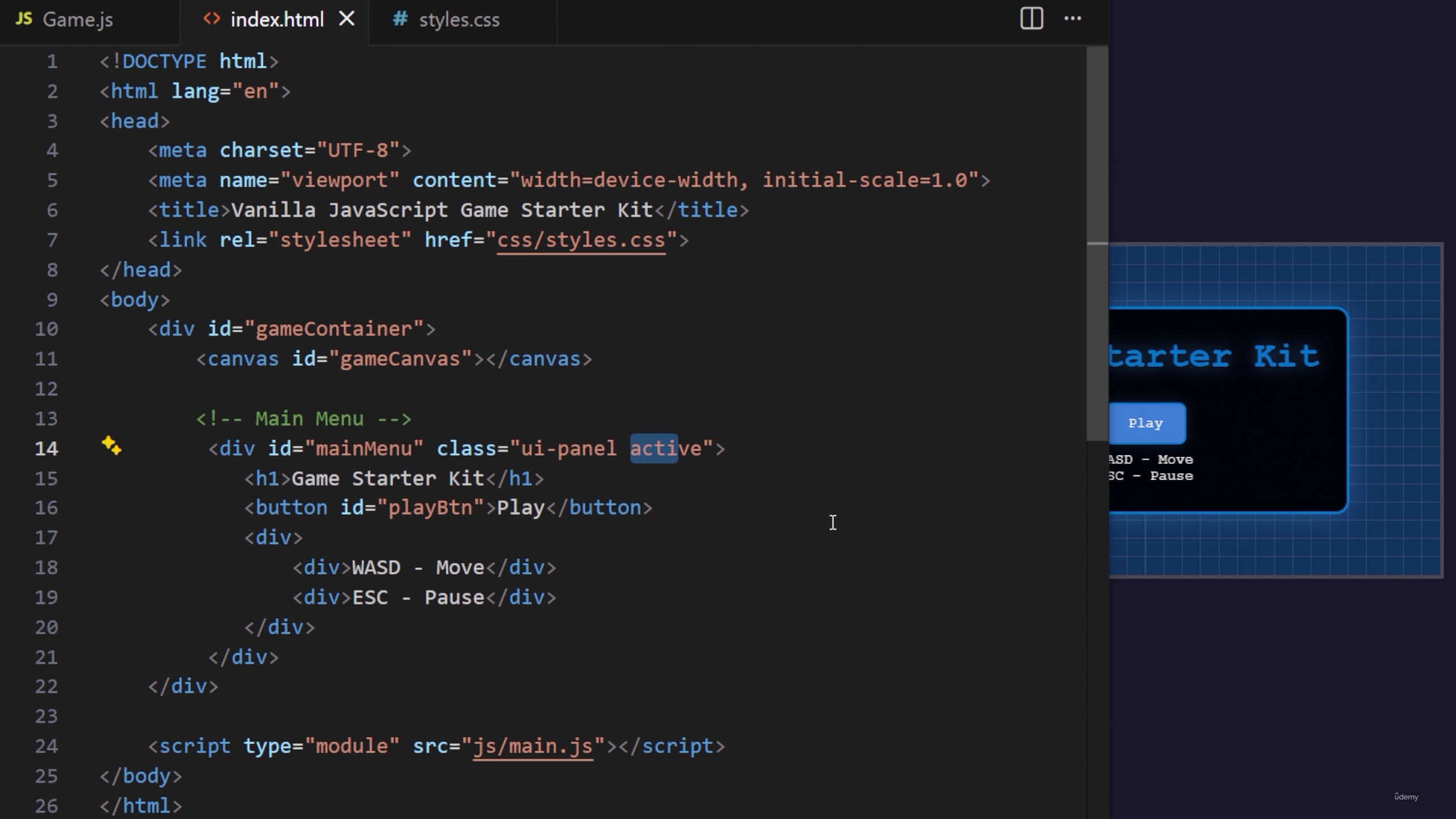The width and height of the screenshot is (1456, 819).
Task: Follow the js/main.js link on line 24
Action: click(533, 746)
